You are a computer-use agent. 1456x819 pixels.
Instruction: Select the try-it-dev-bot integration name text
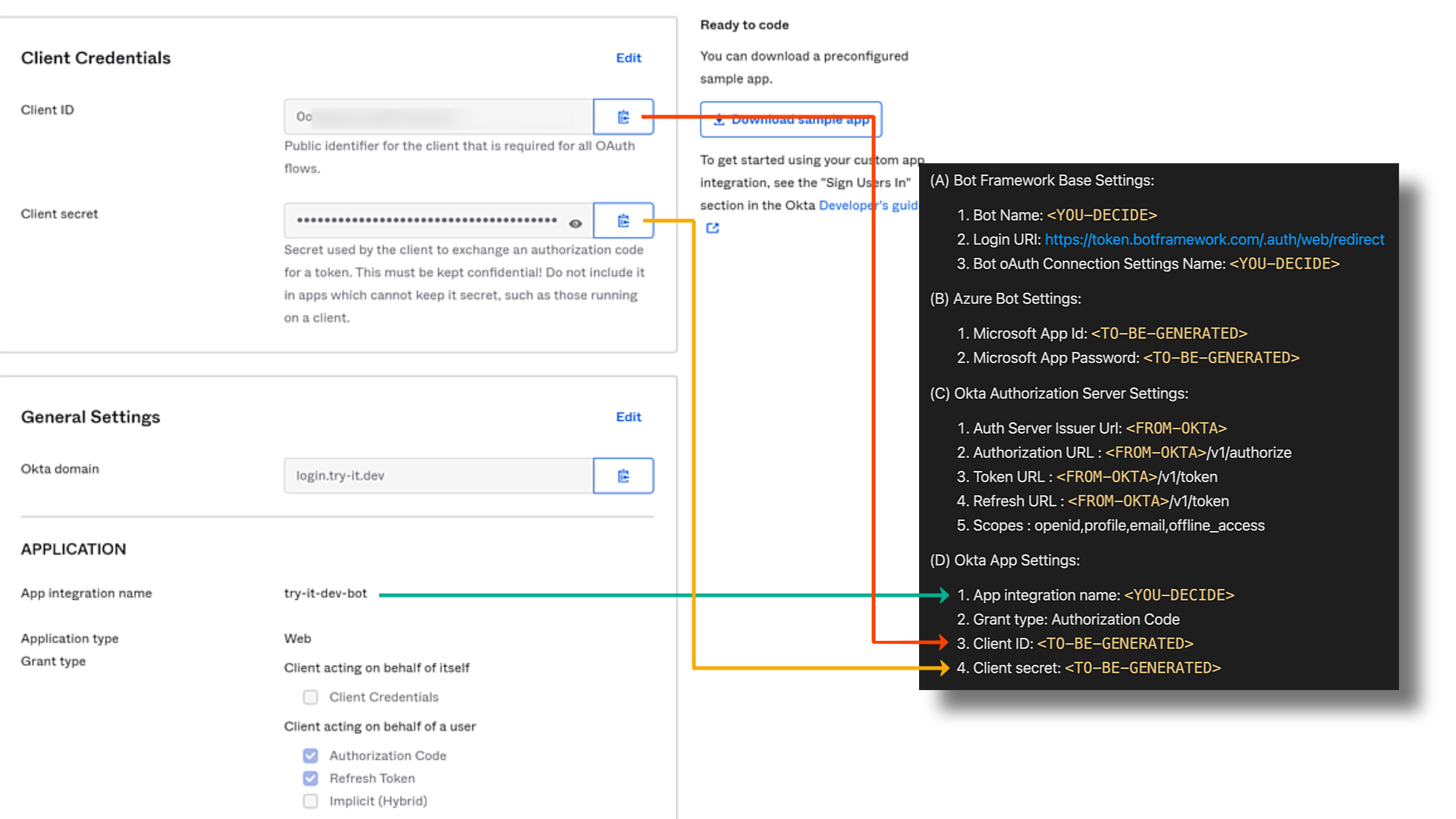(x=325, y=594)
